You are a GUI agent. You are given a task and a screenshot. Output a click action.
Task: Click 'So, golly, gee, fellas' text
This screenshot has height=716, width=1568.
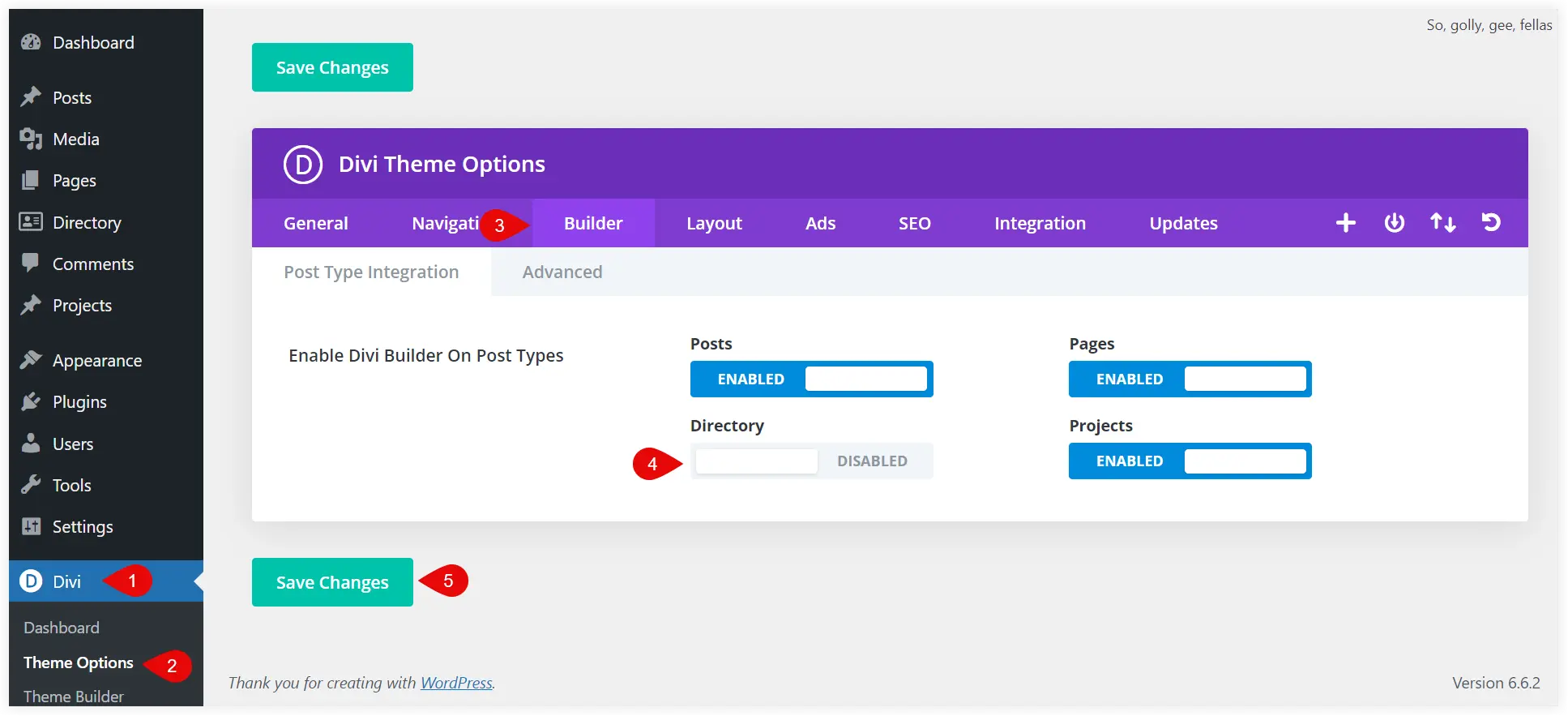[x=1489, y=25]
